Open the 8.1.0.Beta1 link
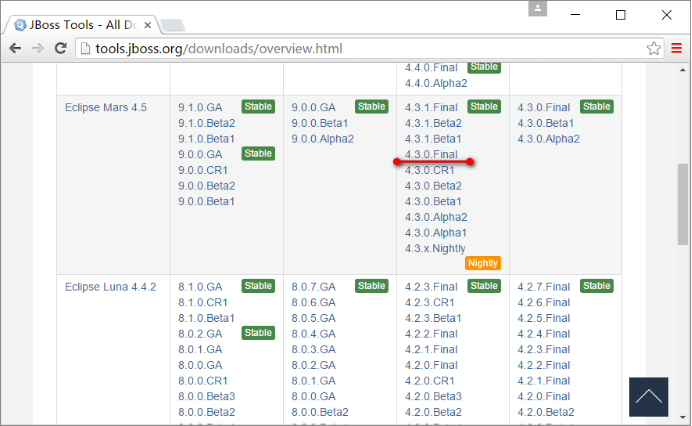This screenshot has height=426, width=692. click(x=207, y=318)
